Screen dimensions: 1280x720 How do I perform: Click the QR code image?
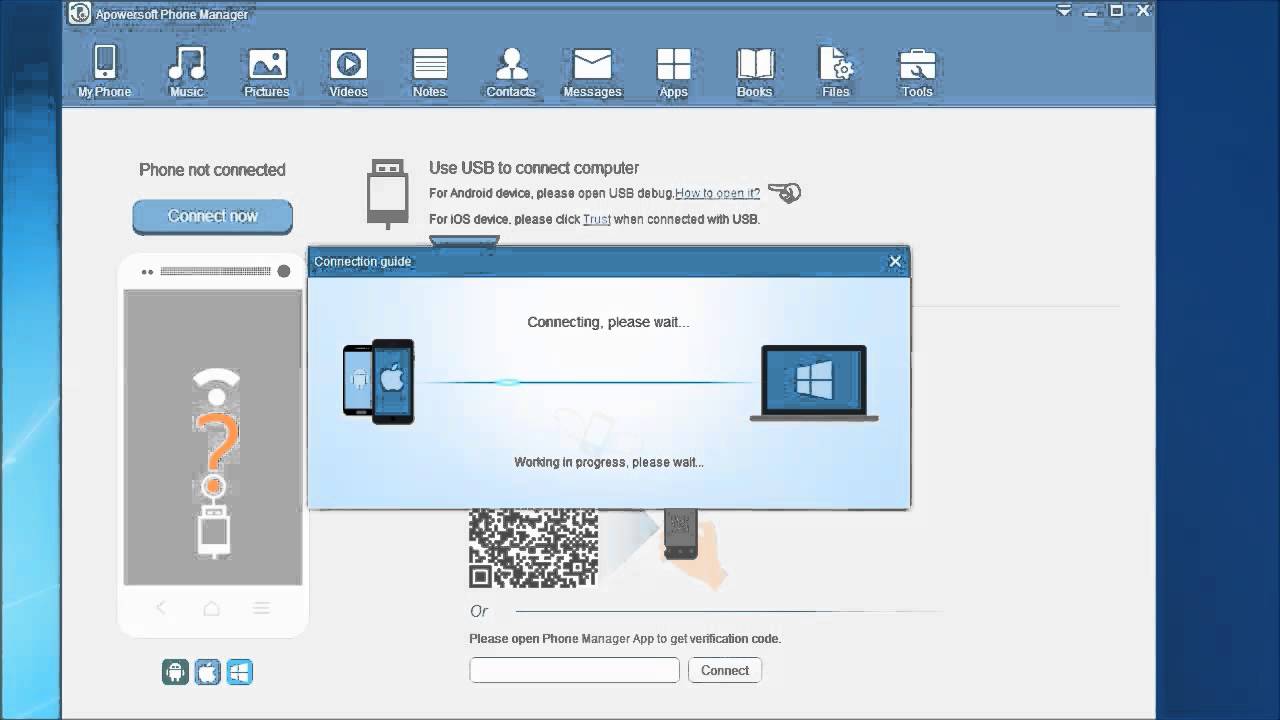tap(534, 548)
